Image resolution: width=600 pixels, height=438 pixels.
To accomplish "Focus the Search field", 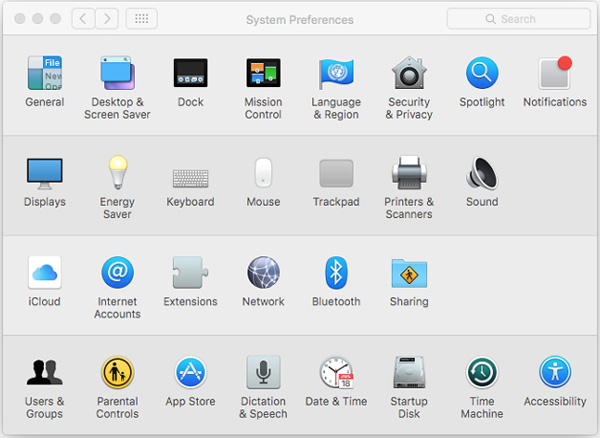I will [x=518, y=19].
